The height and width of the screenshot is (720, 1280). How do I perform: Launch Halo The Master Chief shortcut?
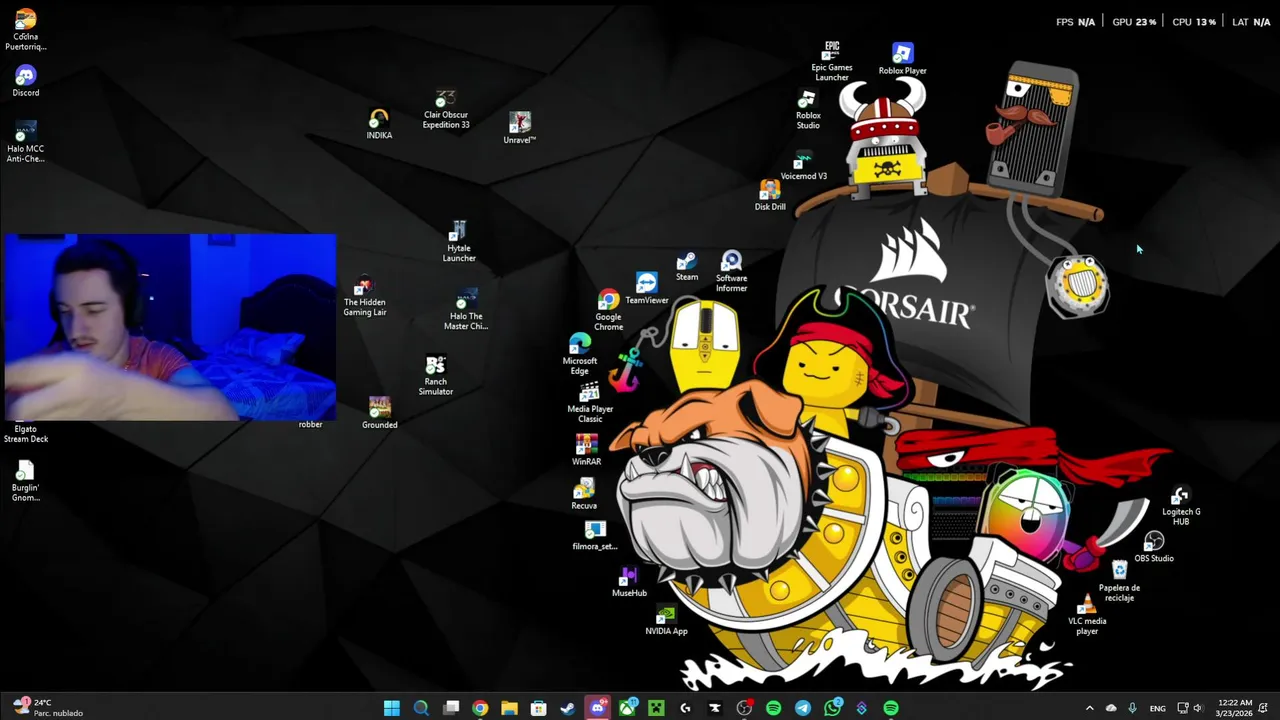click(466, 311)
